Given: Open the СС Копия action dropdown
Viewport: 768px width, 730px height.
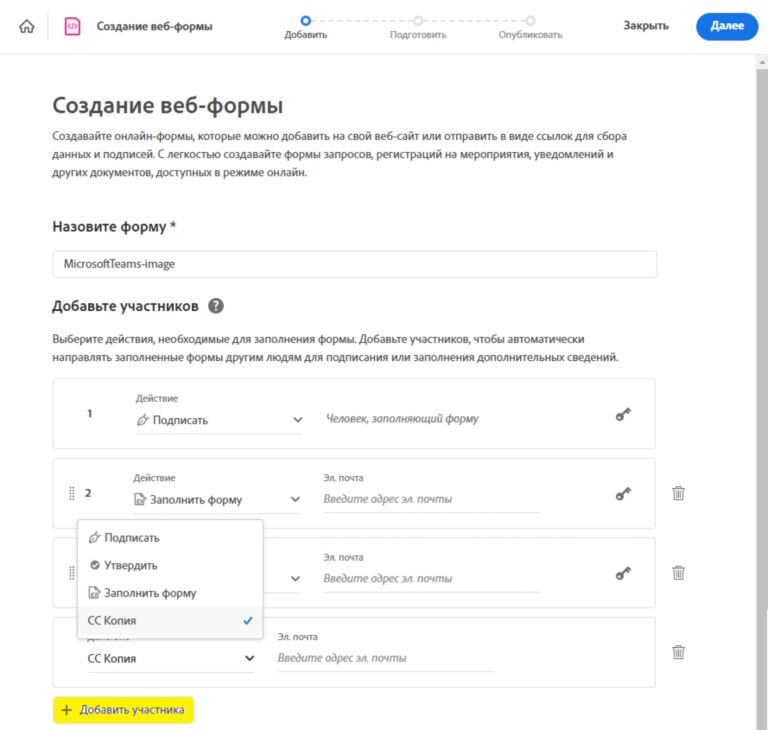Looking at the screenshot, I should (x=170, y=658).
